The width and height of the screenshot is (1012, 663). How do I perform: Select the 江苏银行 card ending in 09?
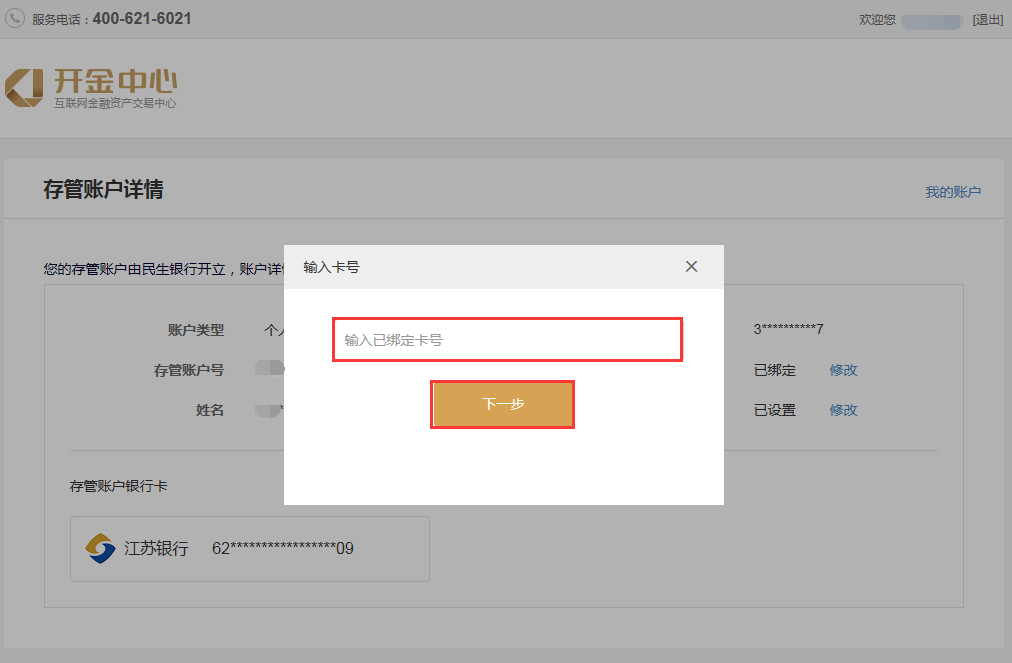pyautogui.click(x=249, y=549)
